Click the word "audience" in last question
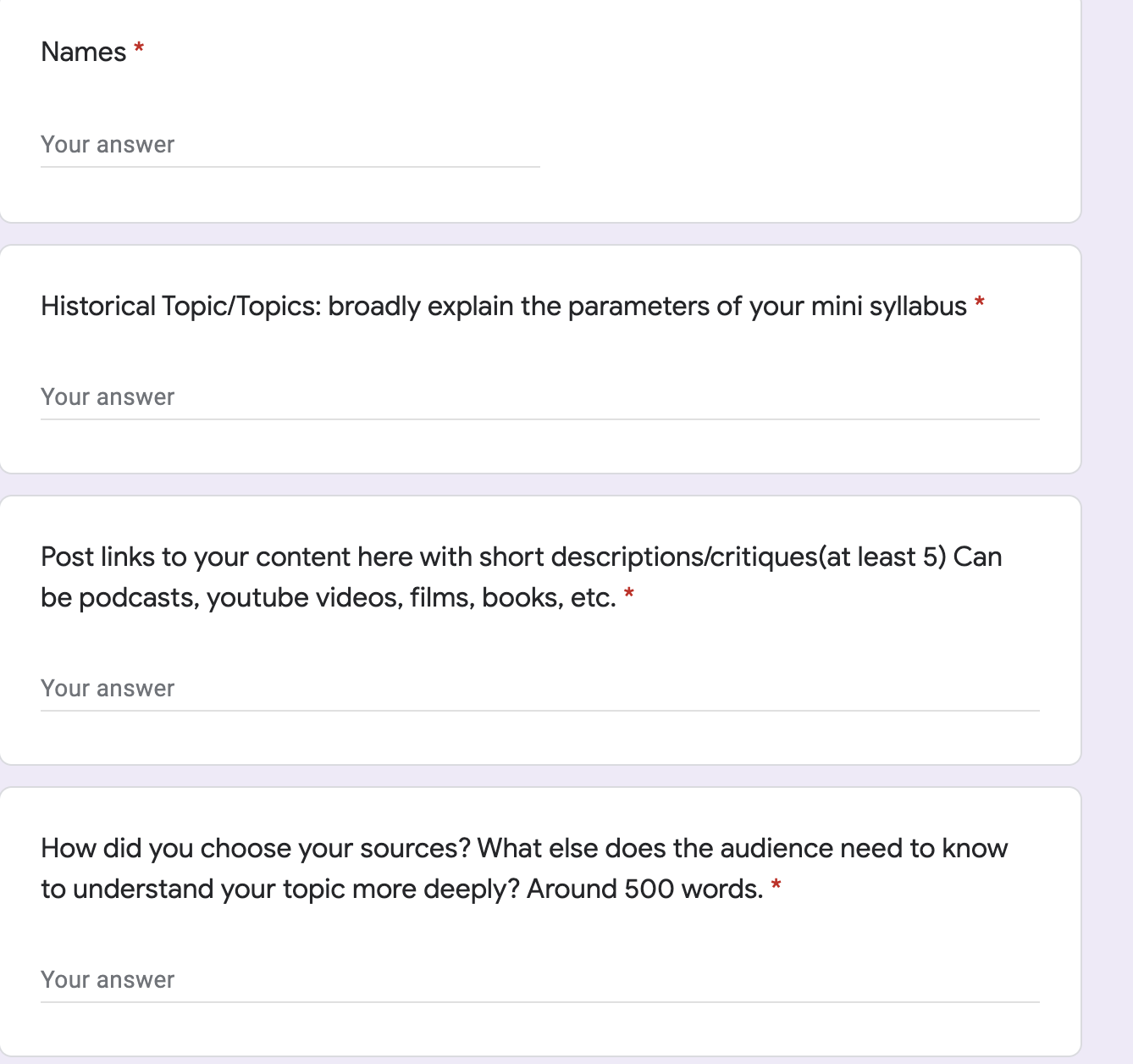This screenshot has height=1064, width=1133. click(x=776, y=848)
